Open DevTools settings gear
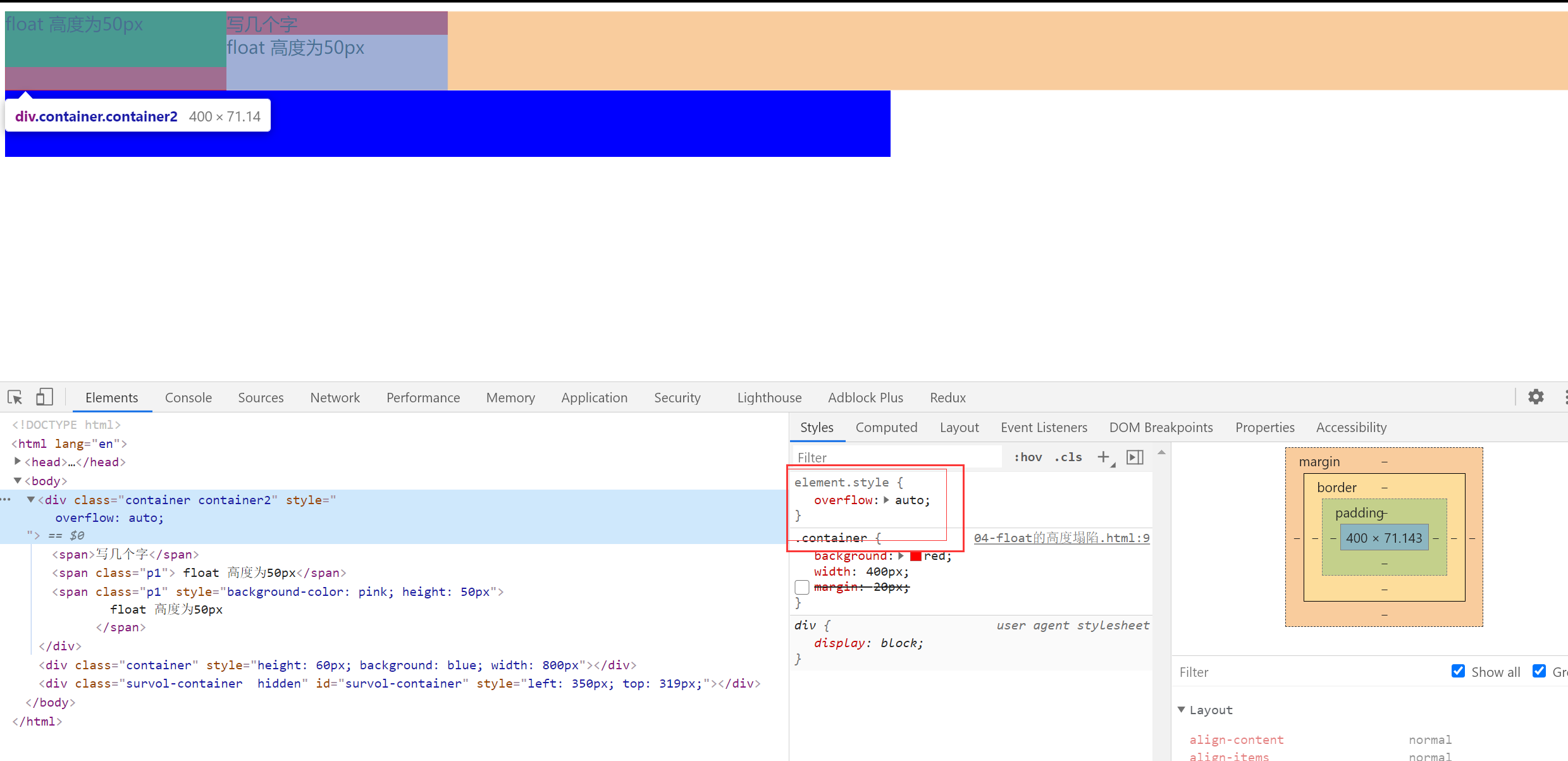1568x761 pixels. click(1536, 397)
